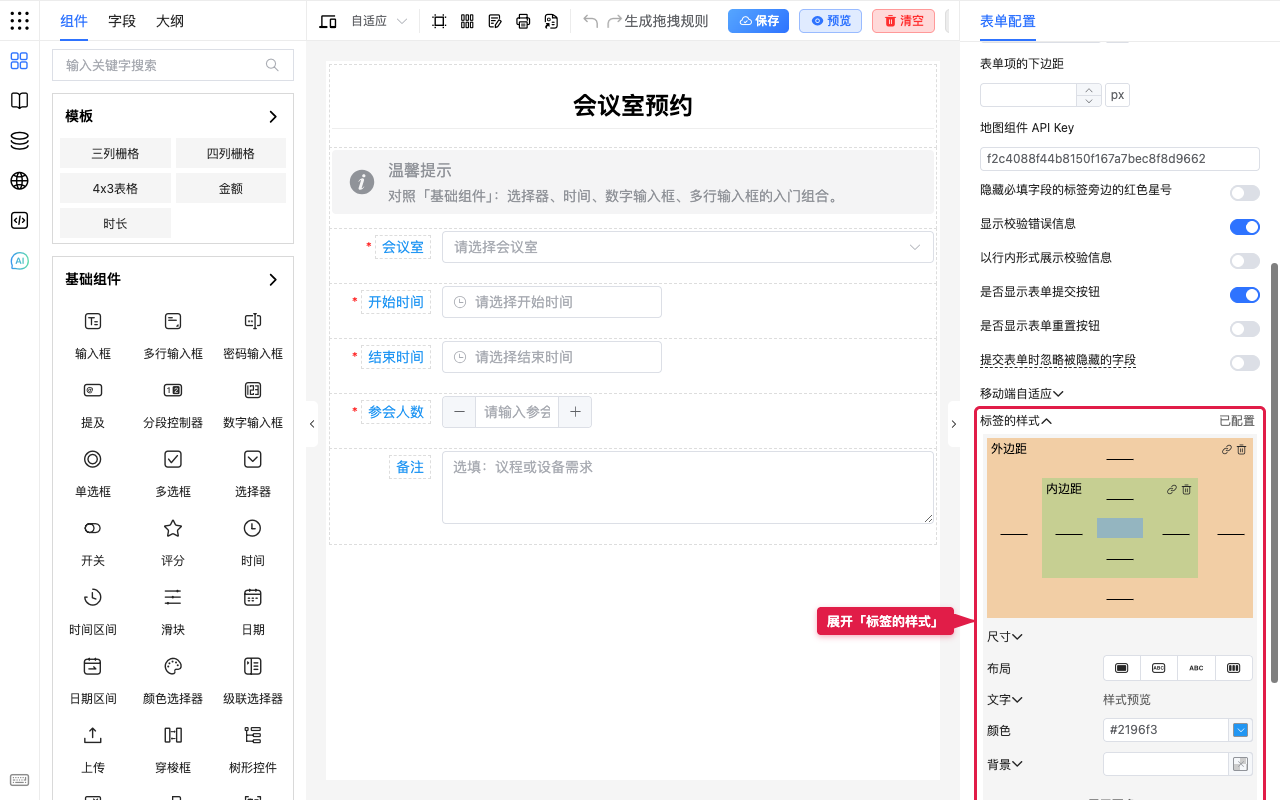The height and width of the screenshot is (800, 1280).
Task: Select the component library icon in left sidebar
Action: point(19,61)
